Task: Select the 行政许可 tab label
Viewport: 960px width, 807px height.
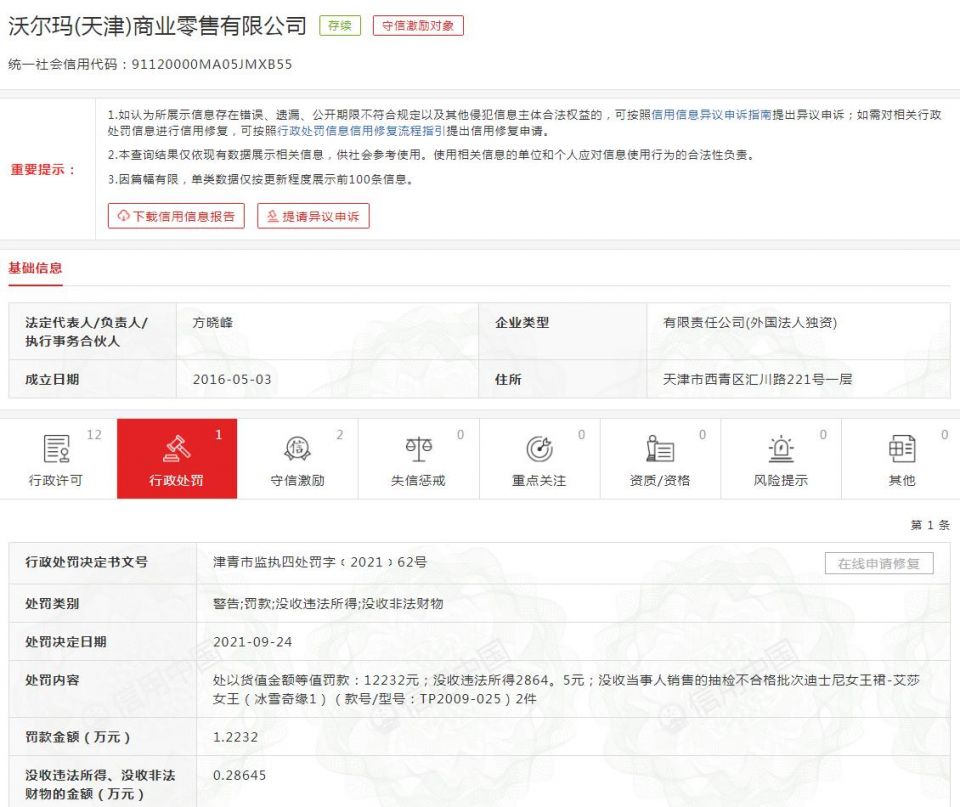Action: pyautogui.click(x=57, y=480)
